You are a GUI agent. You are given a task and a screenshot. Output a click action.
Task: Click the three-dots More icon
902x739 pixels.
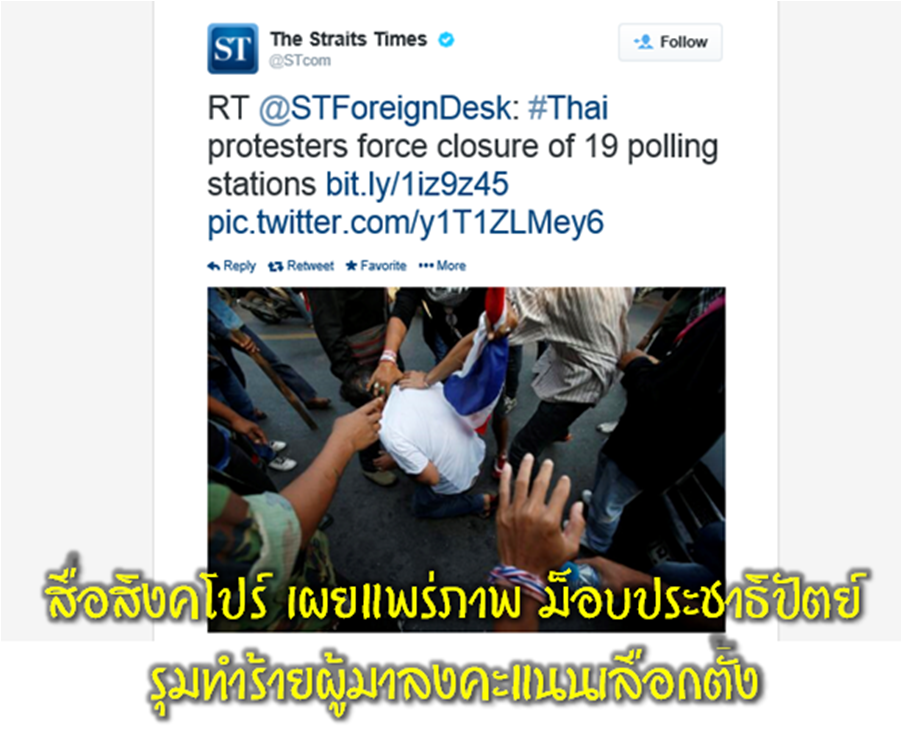coord(426,266)
